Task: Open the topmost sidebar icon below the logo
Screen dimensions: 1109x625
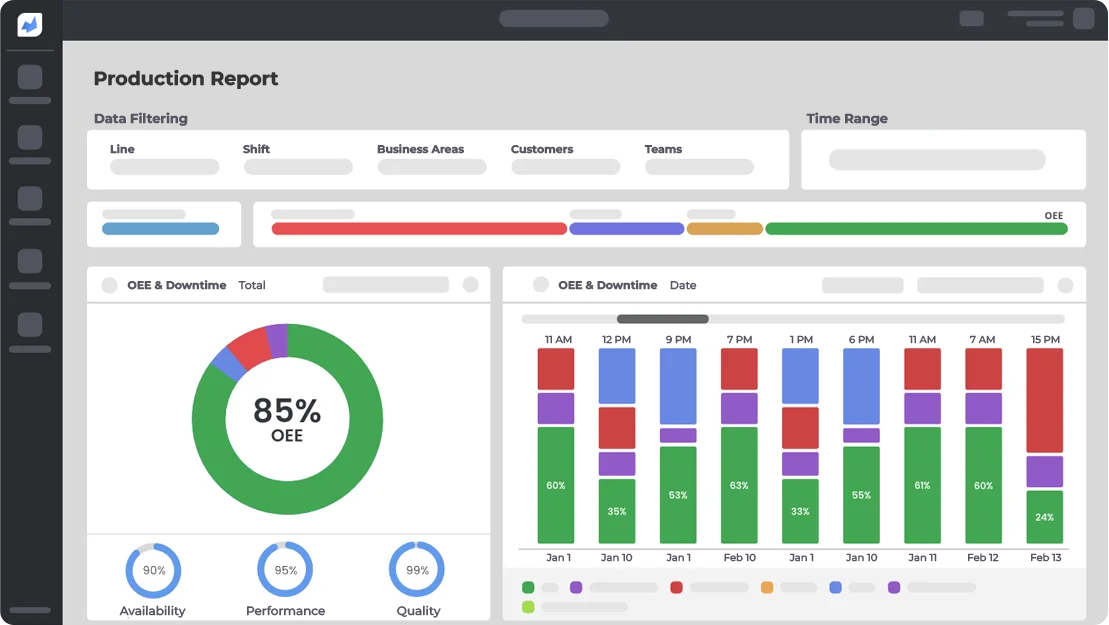Action: (30, 77)
